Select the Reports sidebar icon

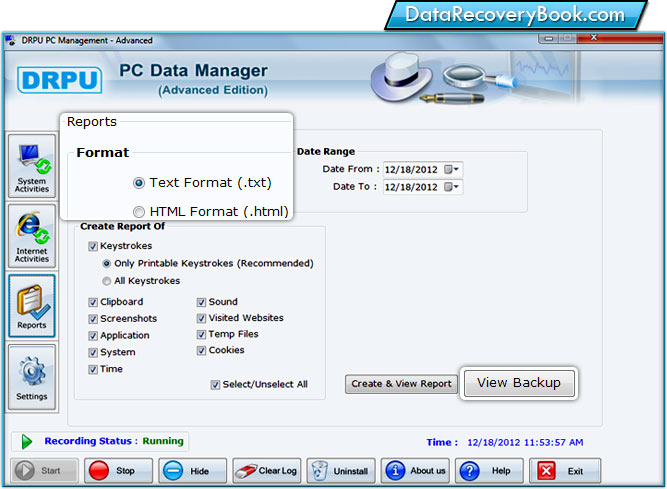pos(32,306)
